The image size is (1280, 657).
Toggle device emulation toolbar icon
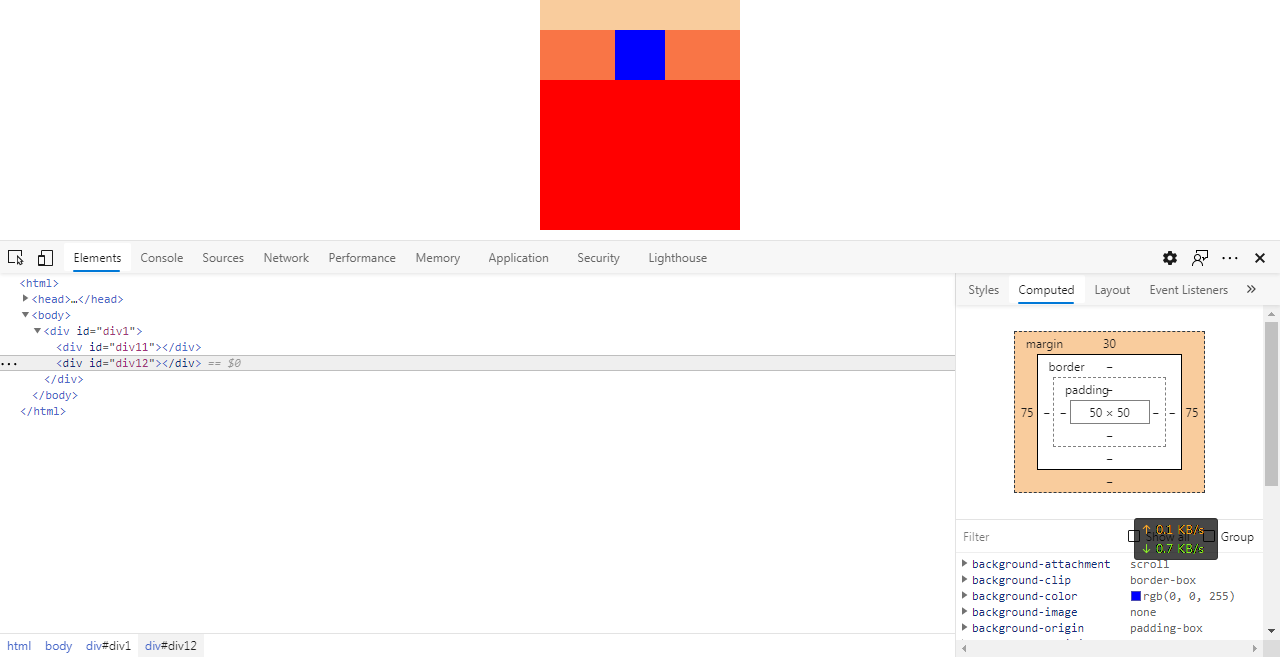click(x=45, y=258)
